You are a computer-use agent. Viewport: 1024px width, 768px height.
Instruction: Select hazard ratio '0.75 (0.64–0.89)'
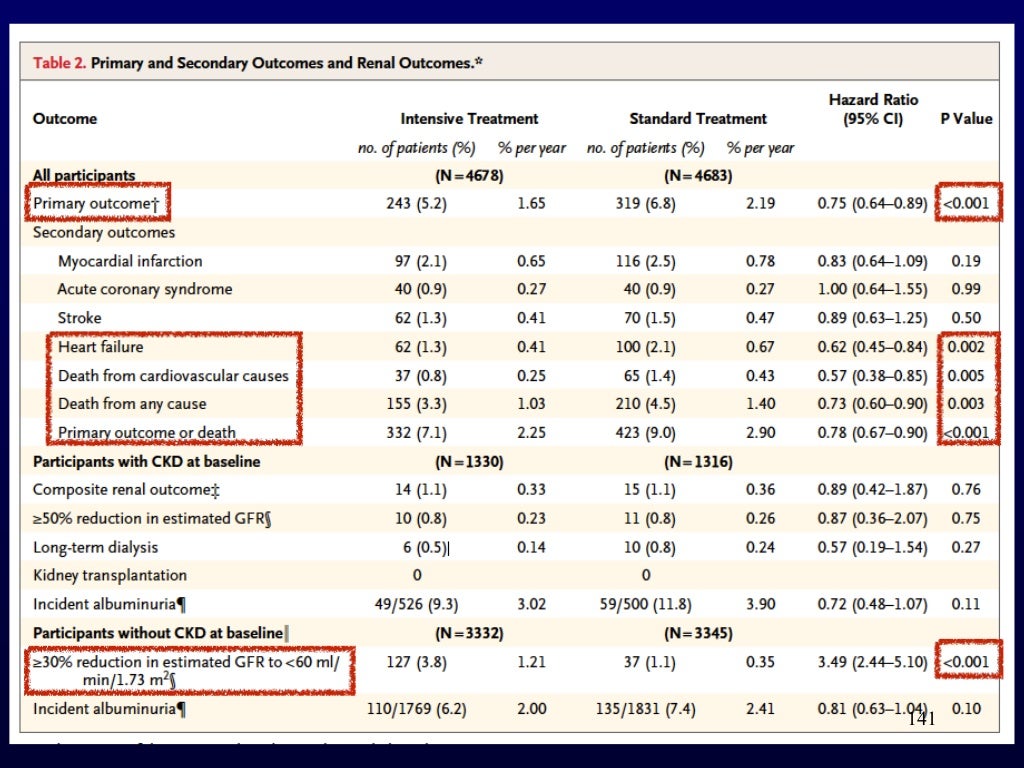coord(872,204)
